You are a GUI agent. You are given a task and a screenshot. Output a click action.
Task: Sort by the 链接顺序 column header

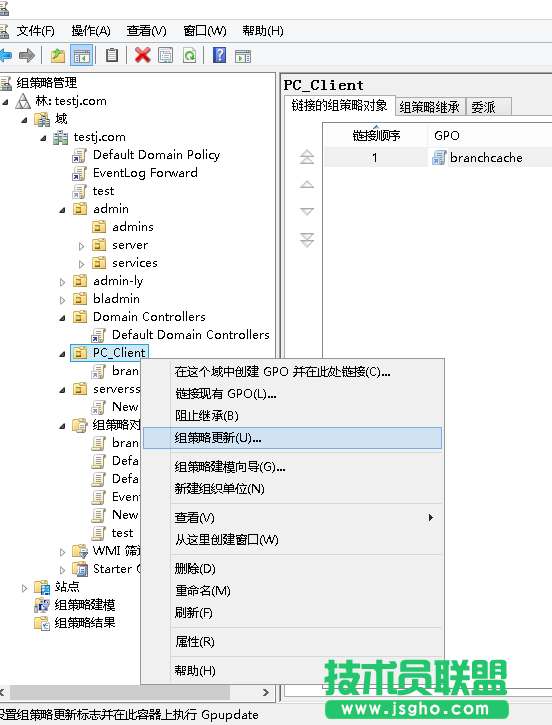click(x=375, y=135)
